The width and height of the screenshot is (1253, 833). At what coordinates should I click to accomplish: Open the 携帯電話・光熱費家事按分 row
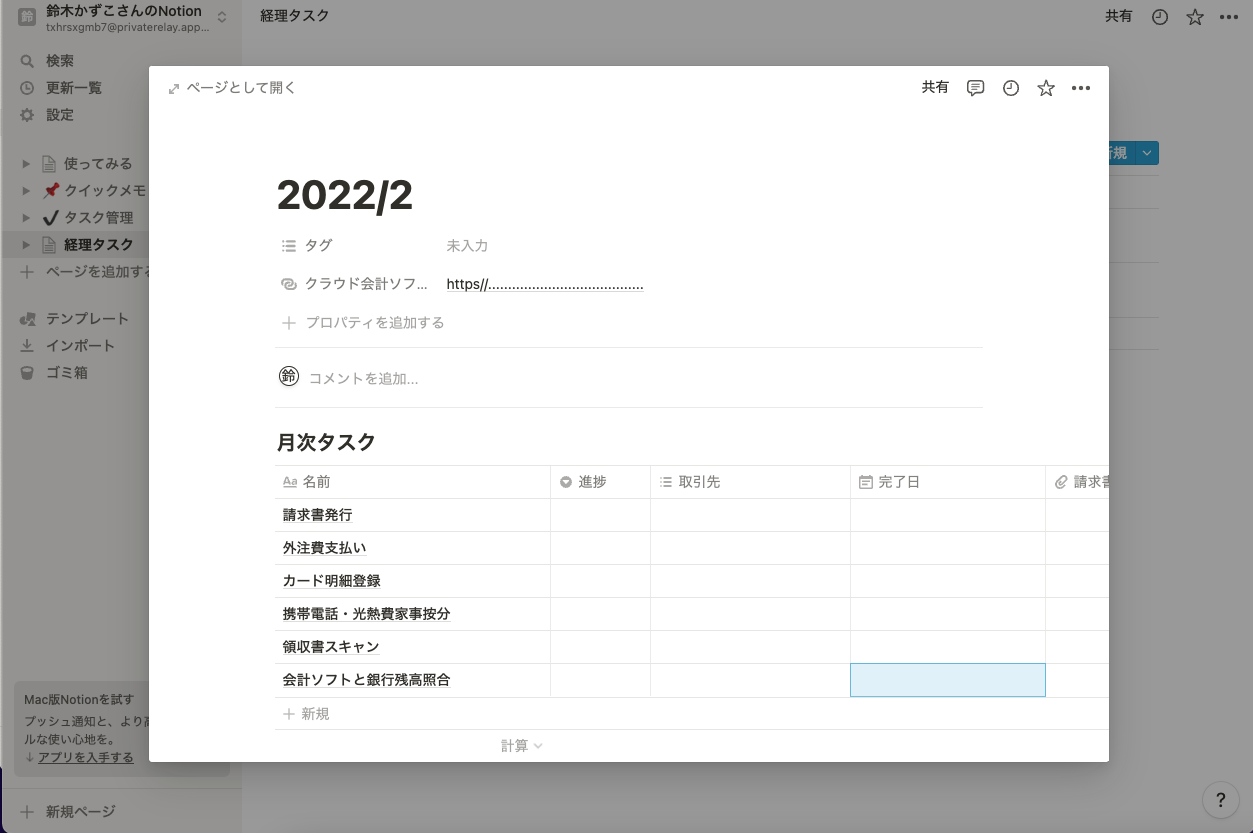point(366,614)
